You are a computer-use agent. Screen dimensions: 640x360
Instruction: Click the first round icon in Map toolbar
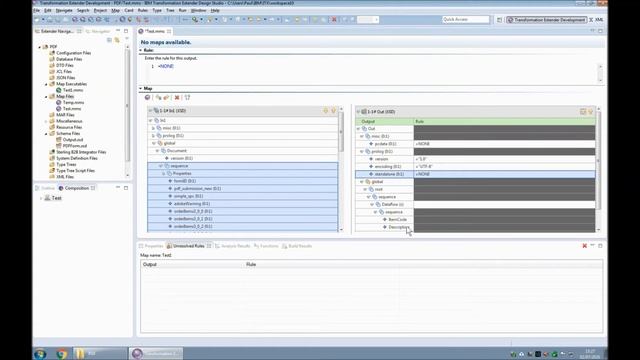147,98
